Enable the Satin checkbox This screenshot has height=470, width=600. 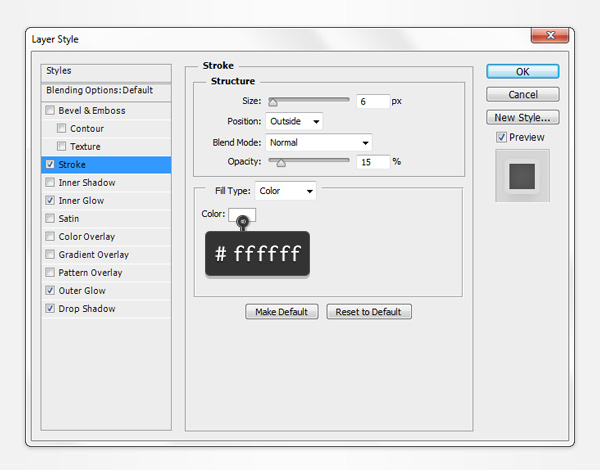[x=50, y=218]
